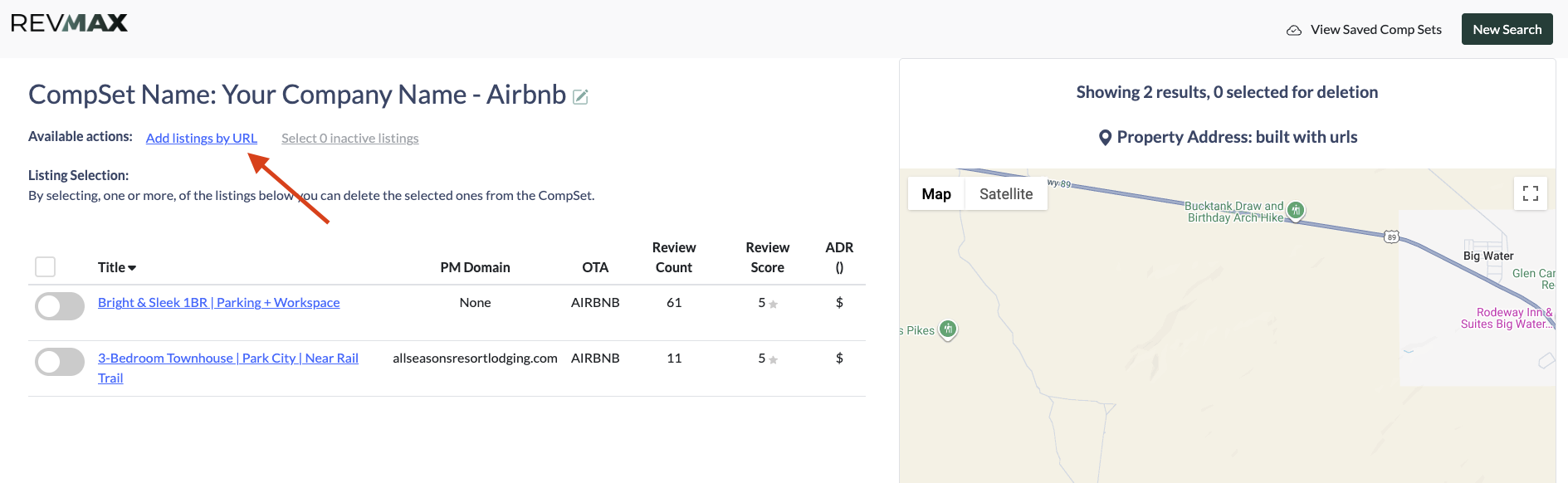Switch to the Map view tab

(x=935, y=193)
